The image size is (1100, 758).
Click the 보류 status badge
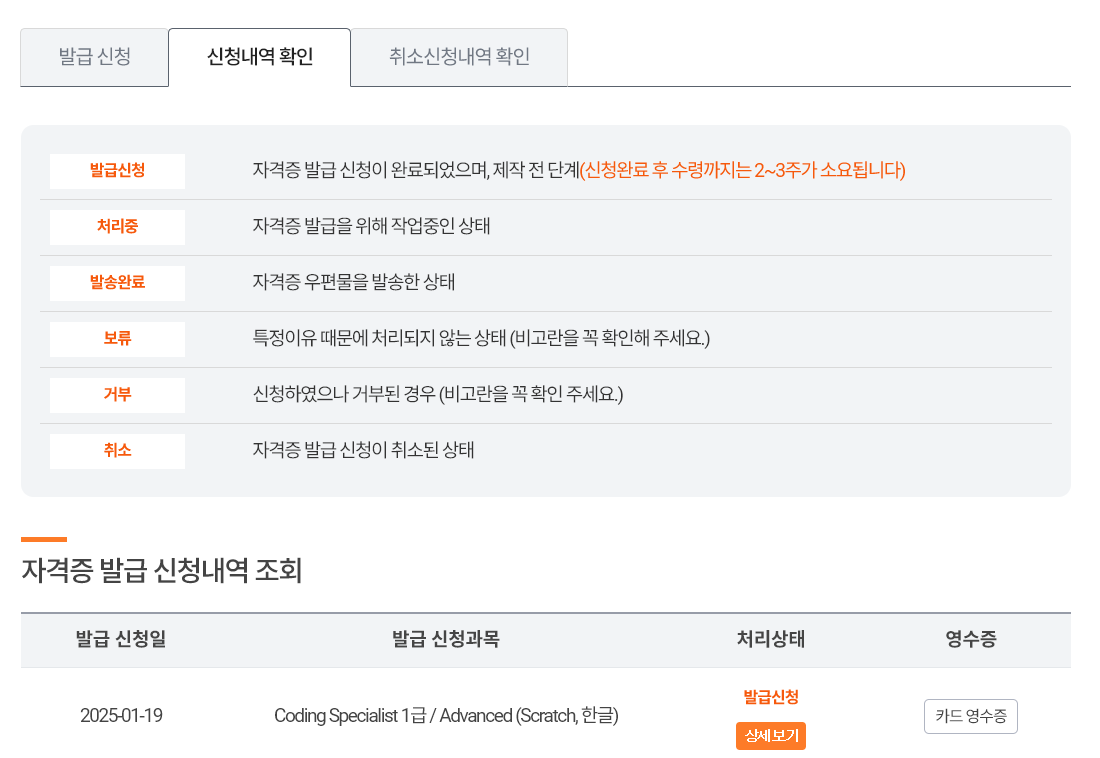pyautogui.click(x=117, y=339)
